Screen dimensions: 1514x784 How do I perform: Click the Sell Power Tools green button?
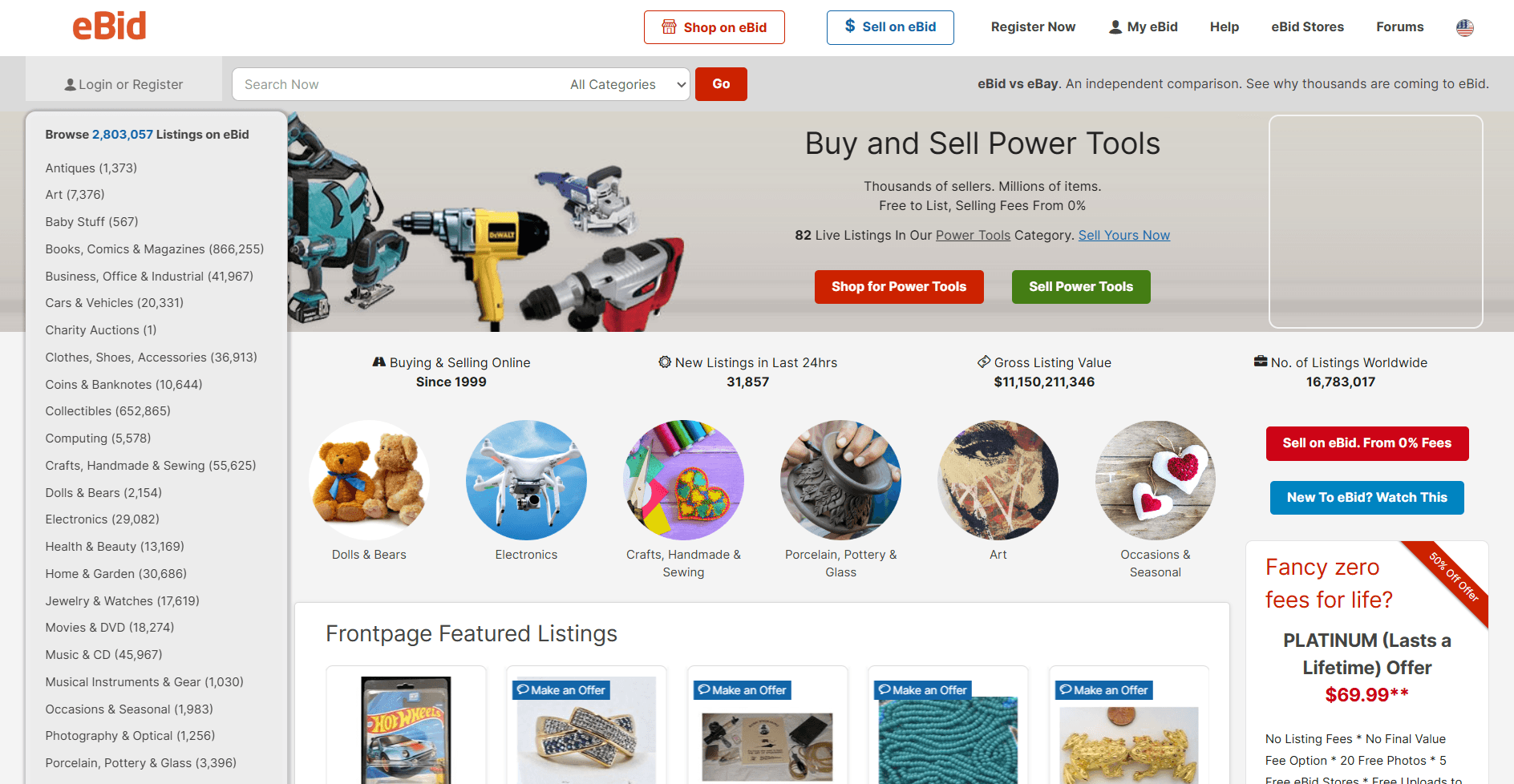click(x=1081, y=287)
